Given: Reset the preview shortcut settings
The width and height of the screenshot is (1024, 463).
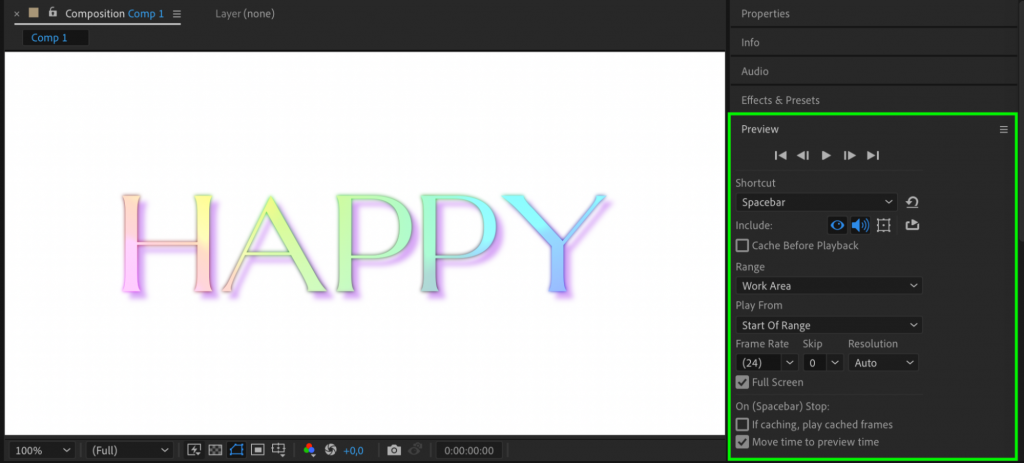Looking at the screenshot, I should 912,202.
